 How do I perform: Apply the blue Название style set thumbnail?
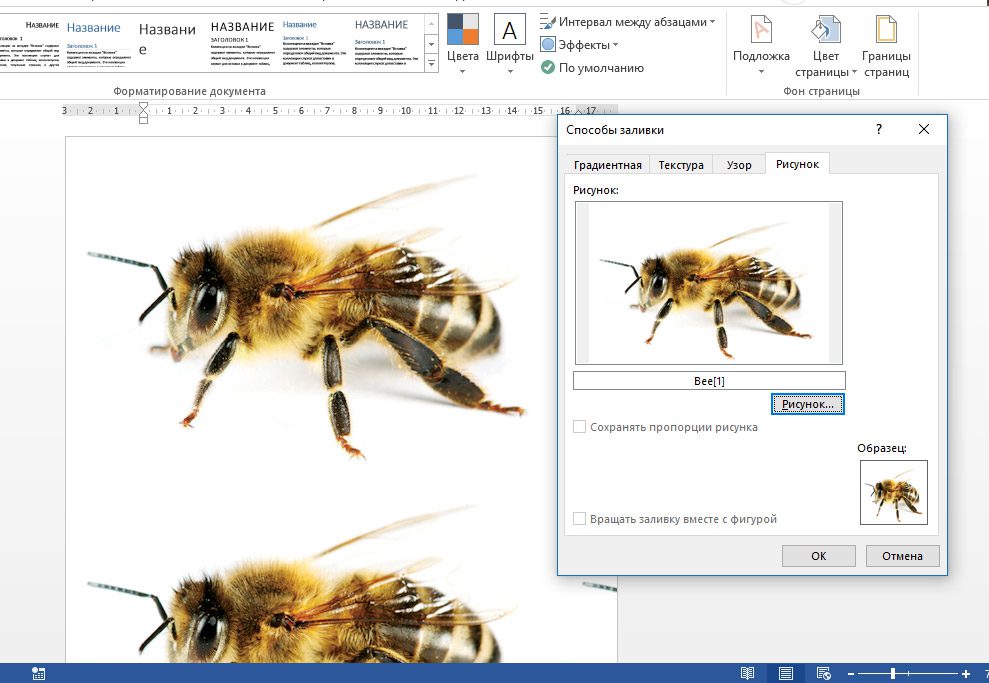click(x=100, y=43)
